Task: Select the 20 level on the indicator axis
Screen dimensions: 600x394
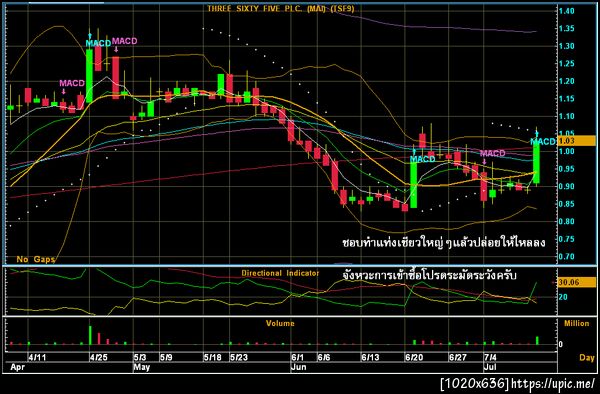Action: 563,297
